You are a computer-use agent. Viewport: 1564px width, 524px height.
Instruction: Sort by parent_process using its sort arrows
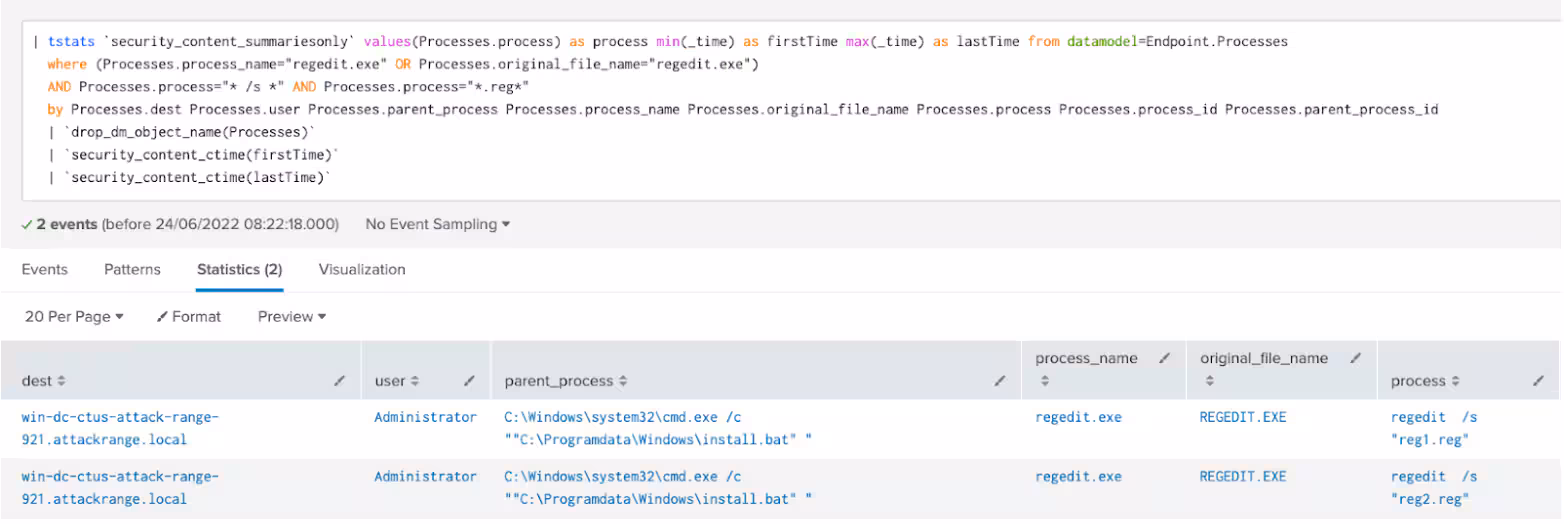624,382
